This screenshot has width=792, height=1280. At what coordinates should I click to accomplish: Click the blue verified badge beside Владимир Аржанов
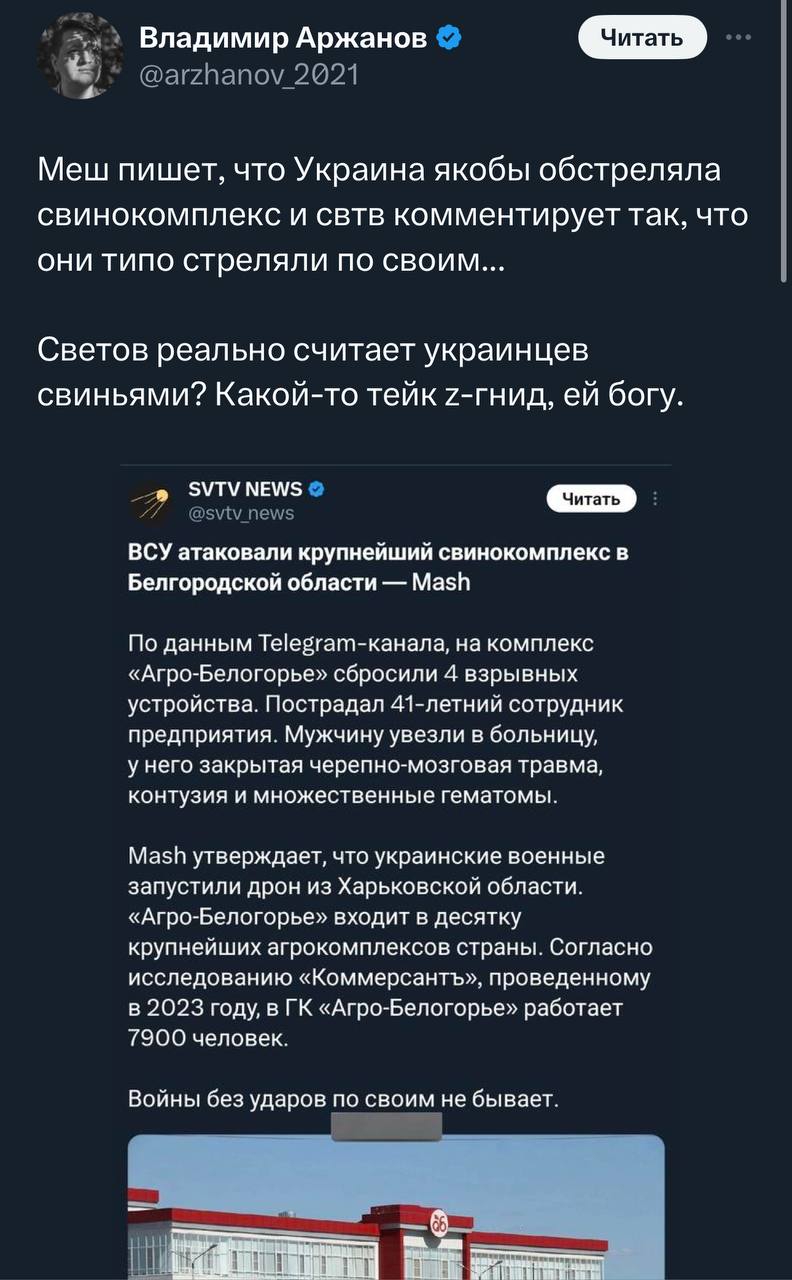point(451,39)
